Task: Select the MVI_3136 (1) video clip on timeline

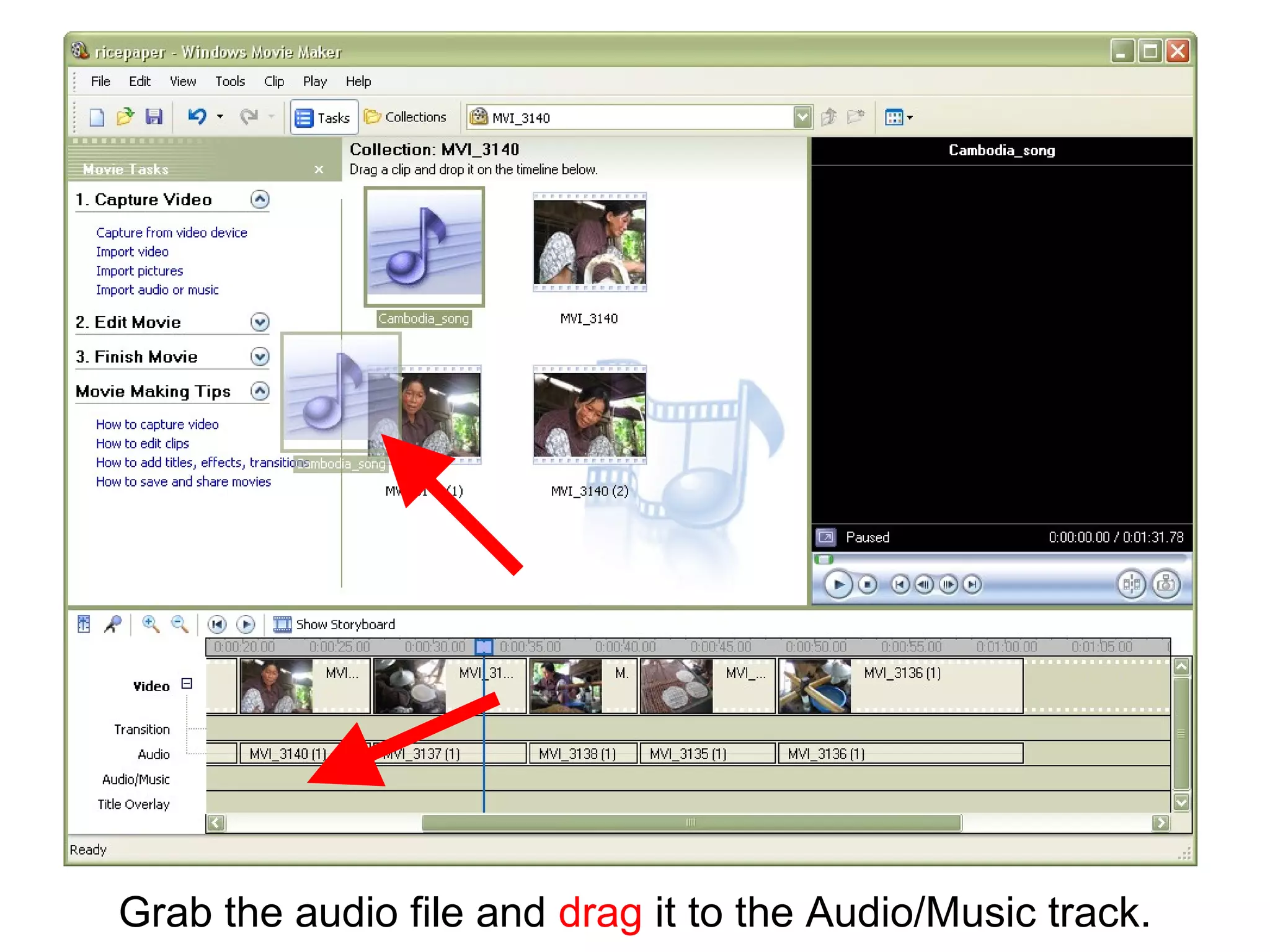Action: pos(900,686)
